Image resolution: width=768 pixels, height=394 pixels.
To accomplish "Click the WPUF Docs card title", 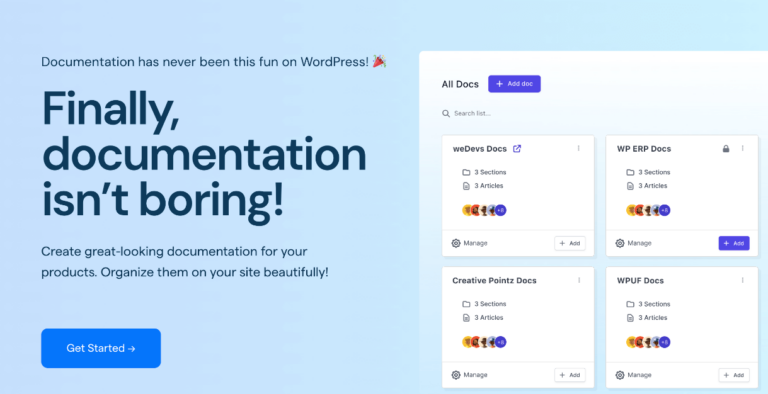I will [x=640, y=280].
